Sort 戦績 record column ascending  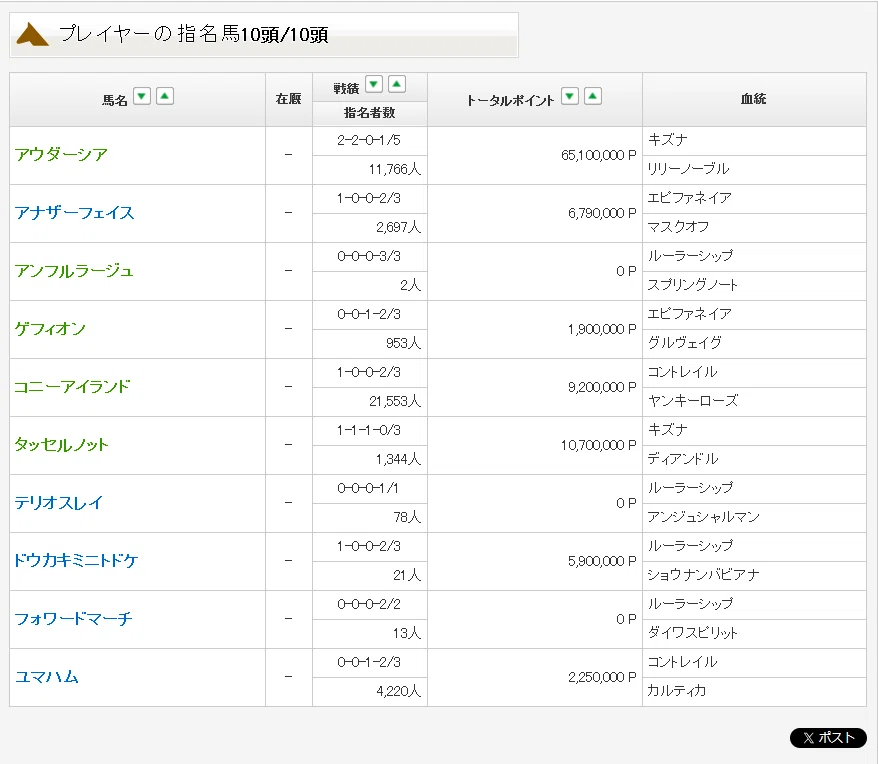pos(397,85)
